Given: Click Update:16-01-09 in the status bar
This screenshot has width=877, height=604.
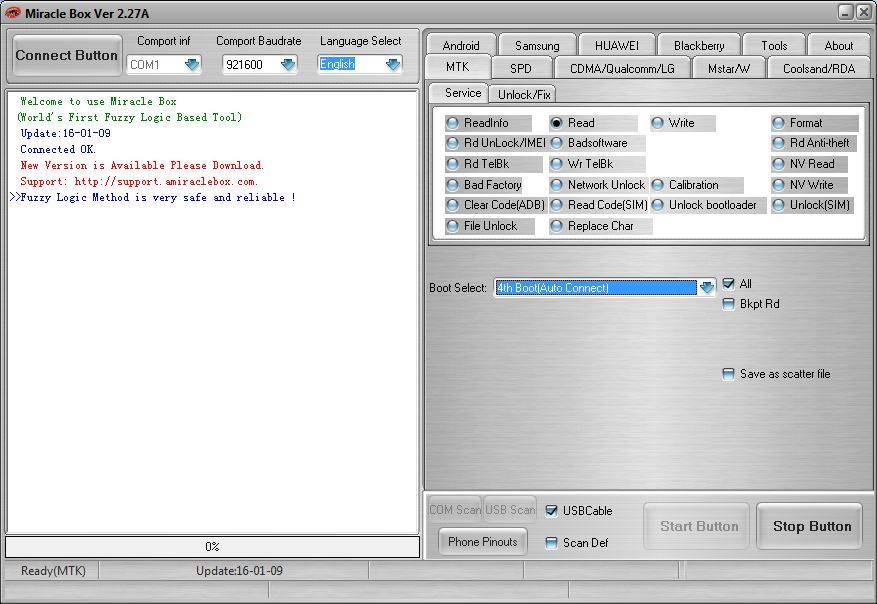Looking at the screenshot, I should [x=239, y=570].
